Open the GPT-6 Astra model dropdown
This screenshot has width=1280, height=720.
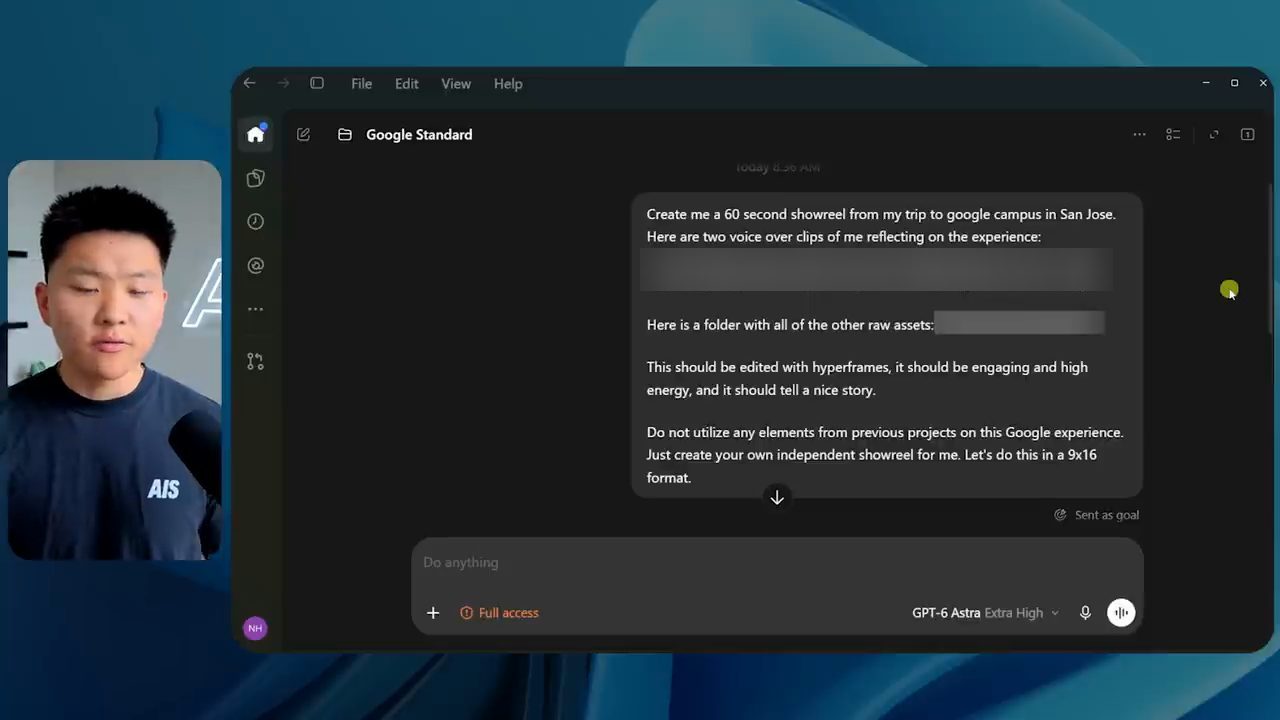click(x=985, y=613)
